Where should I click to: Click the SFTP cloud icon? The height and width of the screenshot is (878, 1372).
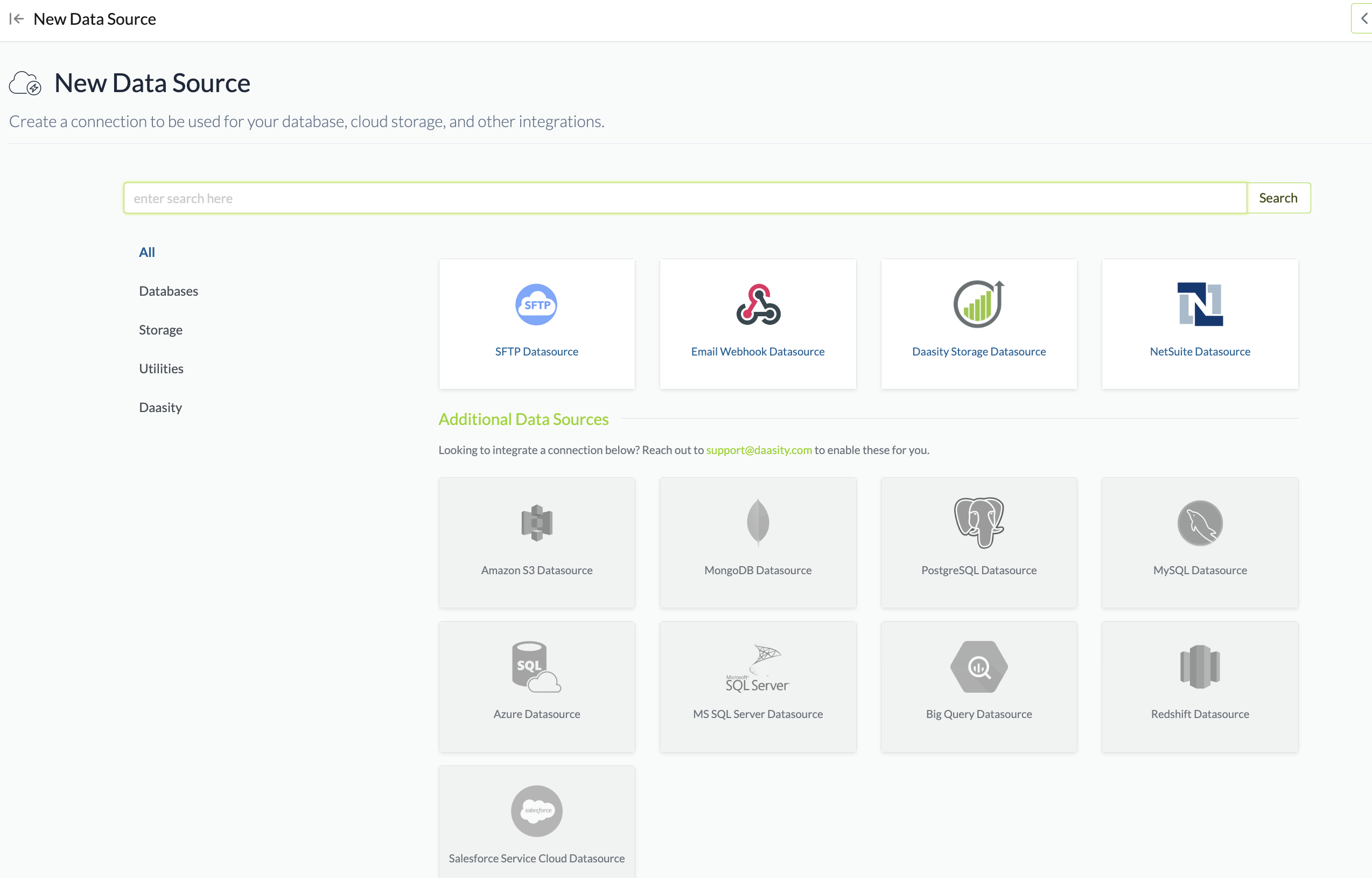tap(536, 304)
